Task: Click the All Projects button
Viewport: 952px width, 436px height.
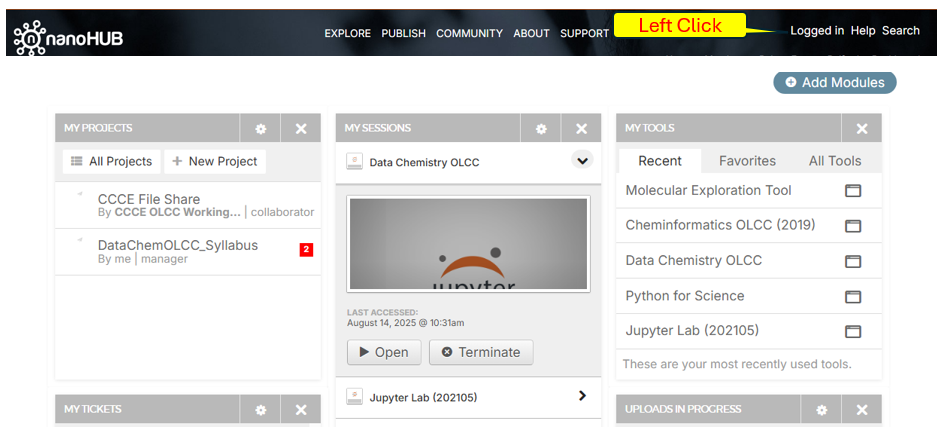Action: coord(112,162)
